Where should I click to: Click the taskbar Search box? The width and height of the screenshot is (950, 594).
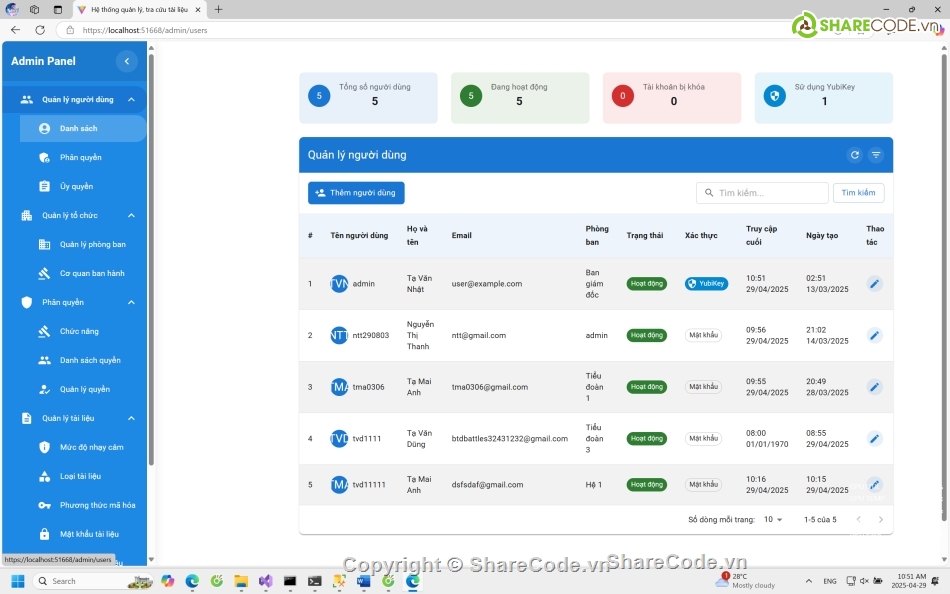94,581
